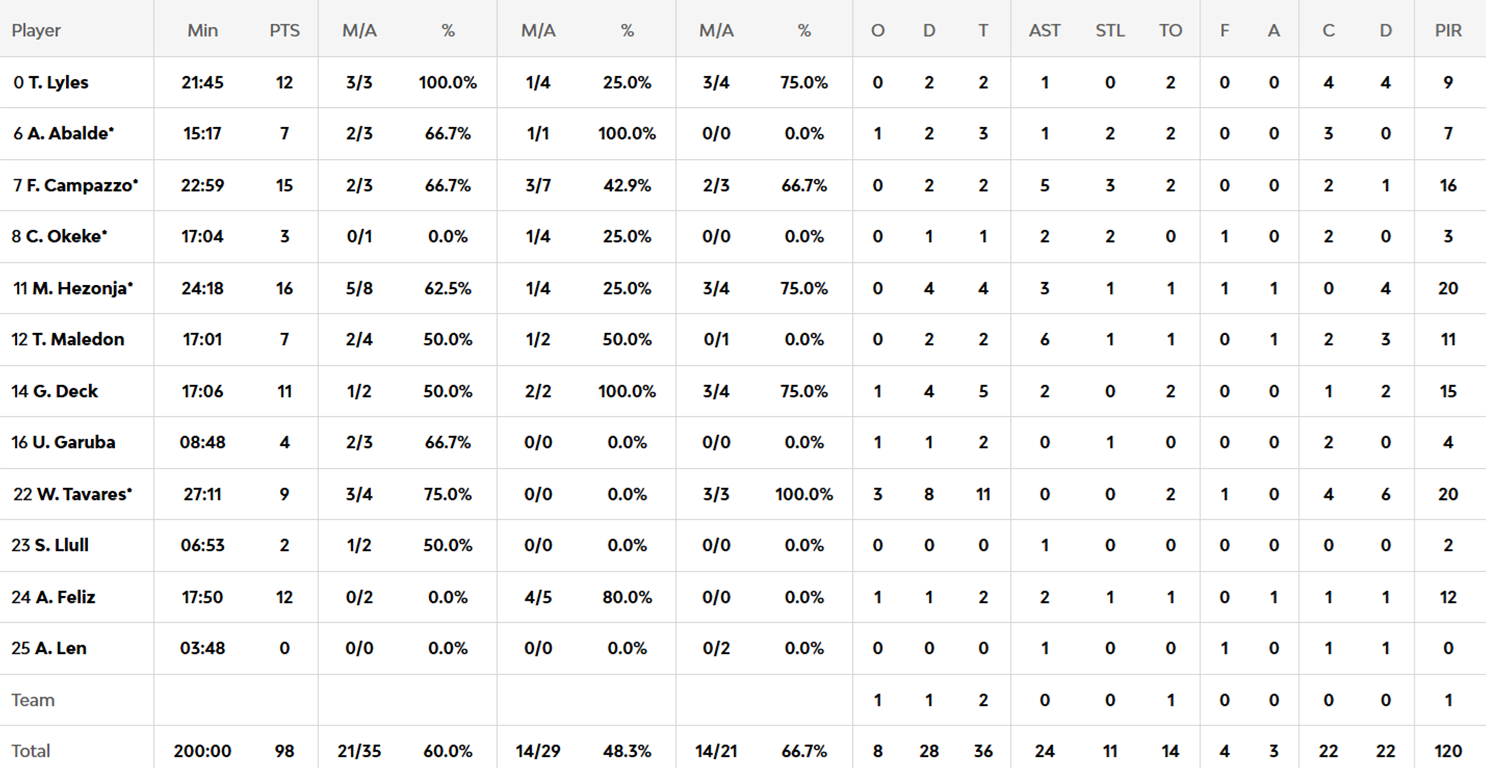Click the Player column header
The width and height of the screenshot is (1486, 768).
coord(36,31)
